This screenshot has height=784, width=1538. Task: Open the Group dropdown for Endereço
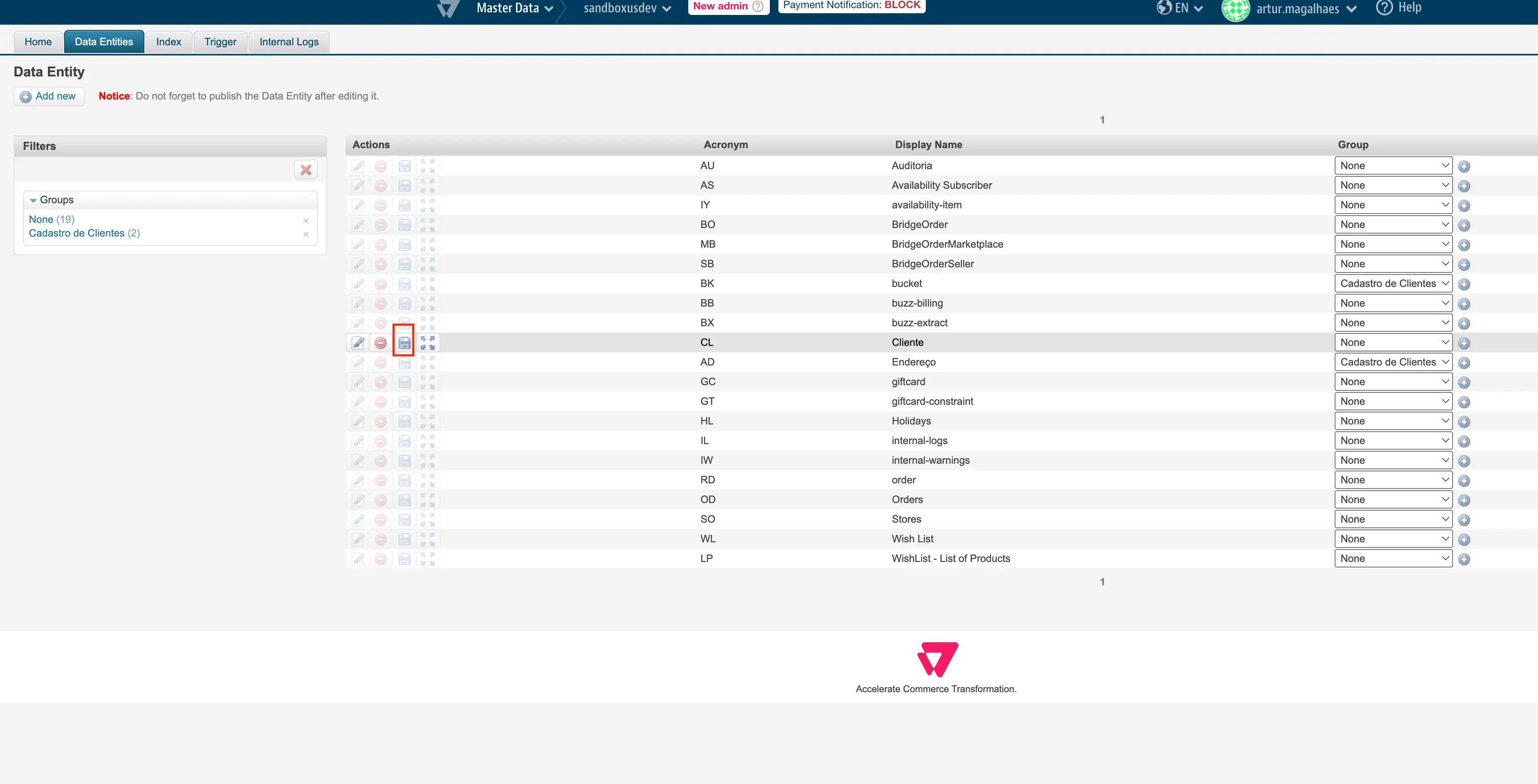point(1393,362)
